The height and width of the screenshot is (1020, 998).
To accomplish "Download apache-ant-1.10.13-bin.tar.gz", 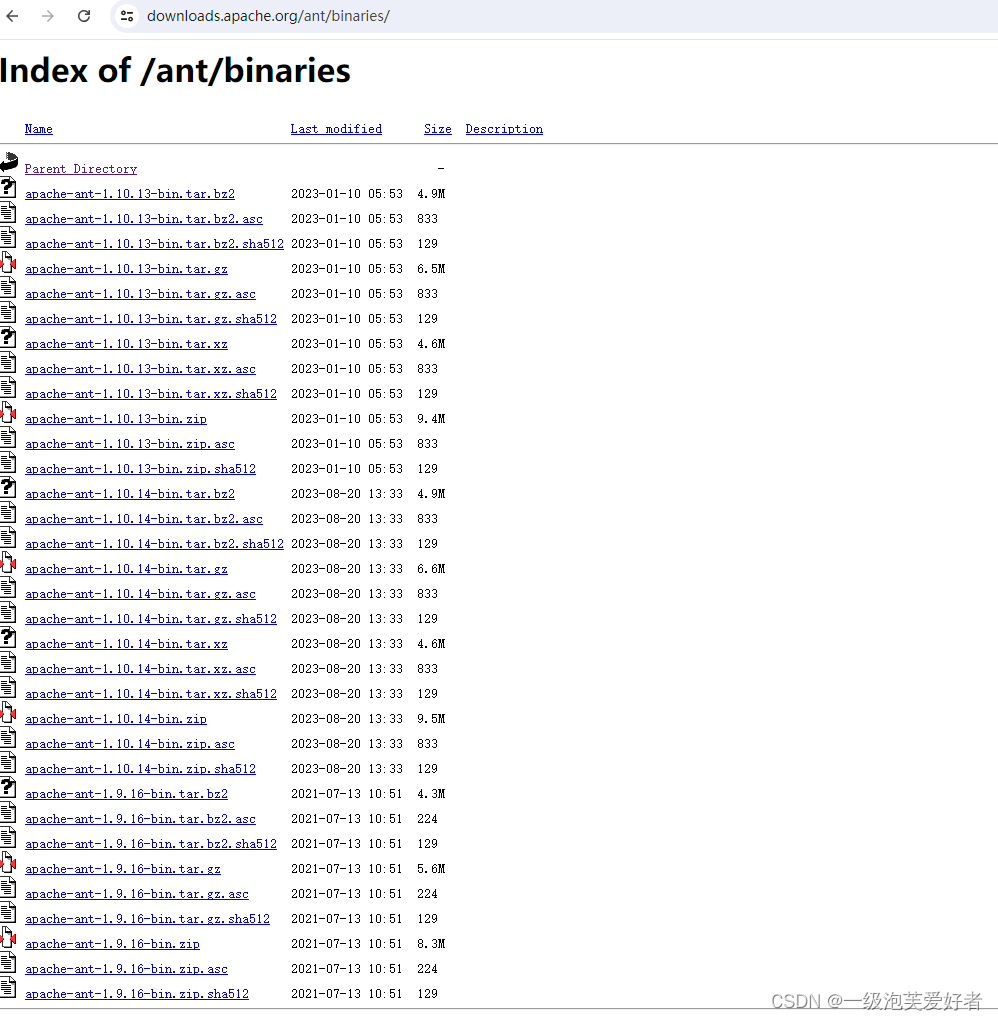I will coord(126,269).
